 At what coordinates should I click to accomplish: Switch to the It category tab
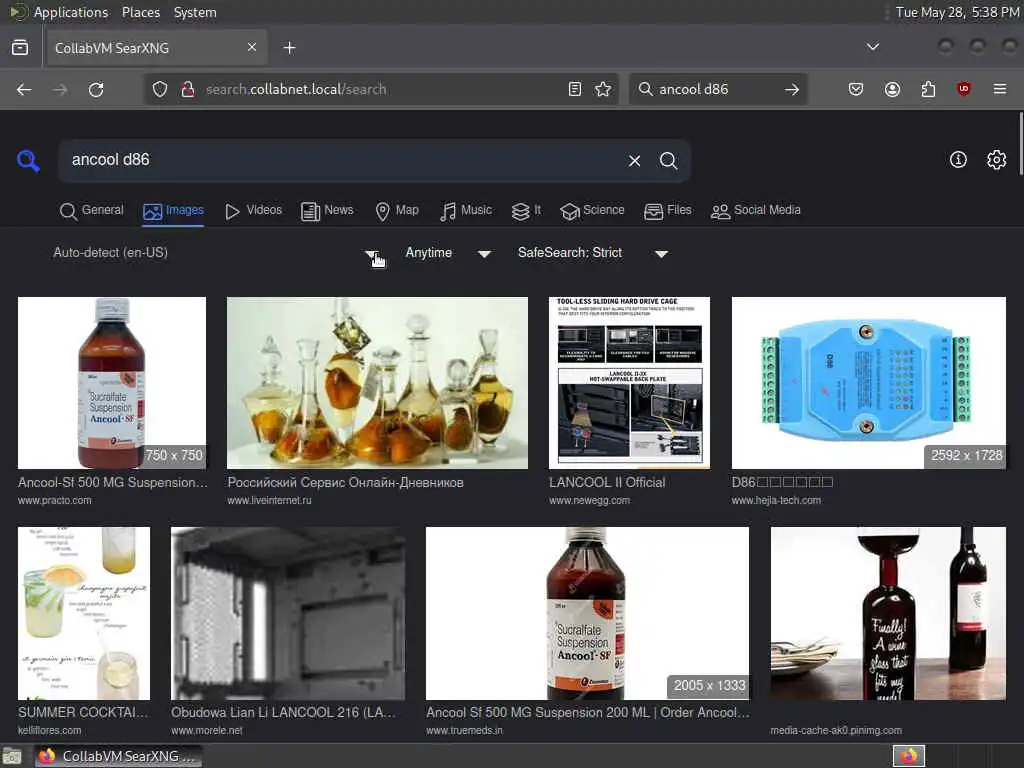[x=526, y=210]
